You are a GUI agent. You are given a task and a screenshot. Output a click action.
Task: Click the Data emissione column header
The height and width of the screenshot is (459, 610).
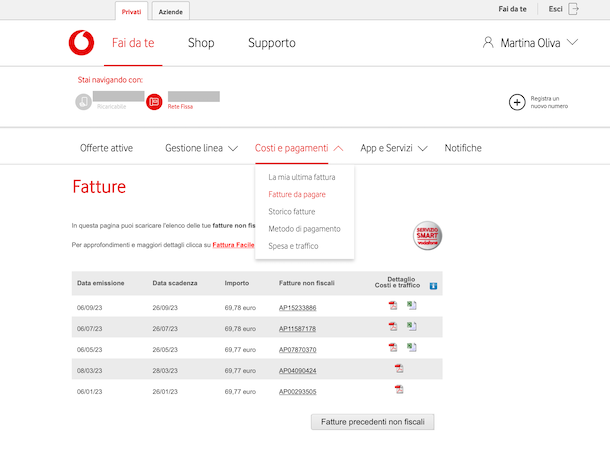pos(100,283)
